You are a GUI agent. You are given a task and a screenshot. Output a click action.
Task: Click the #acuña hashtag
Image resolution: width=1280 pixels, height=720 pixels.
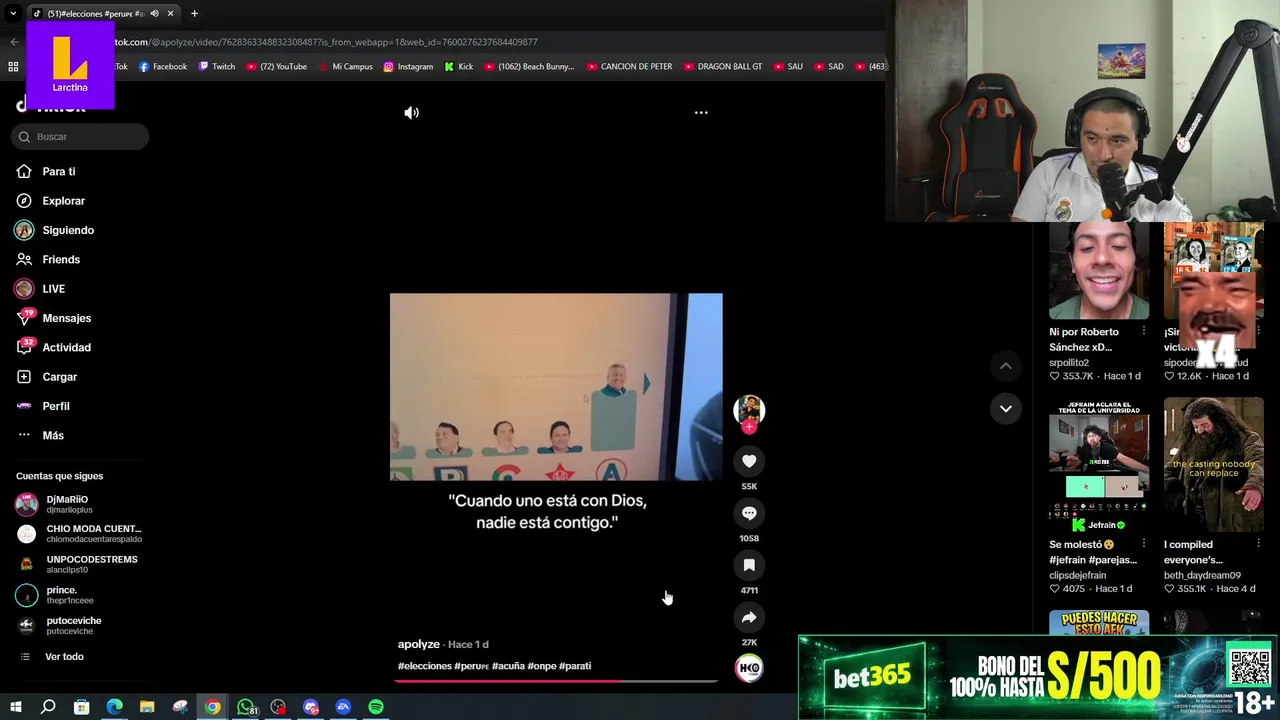pyautogui.click(x=508, y=666)
